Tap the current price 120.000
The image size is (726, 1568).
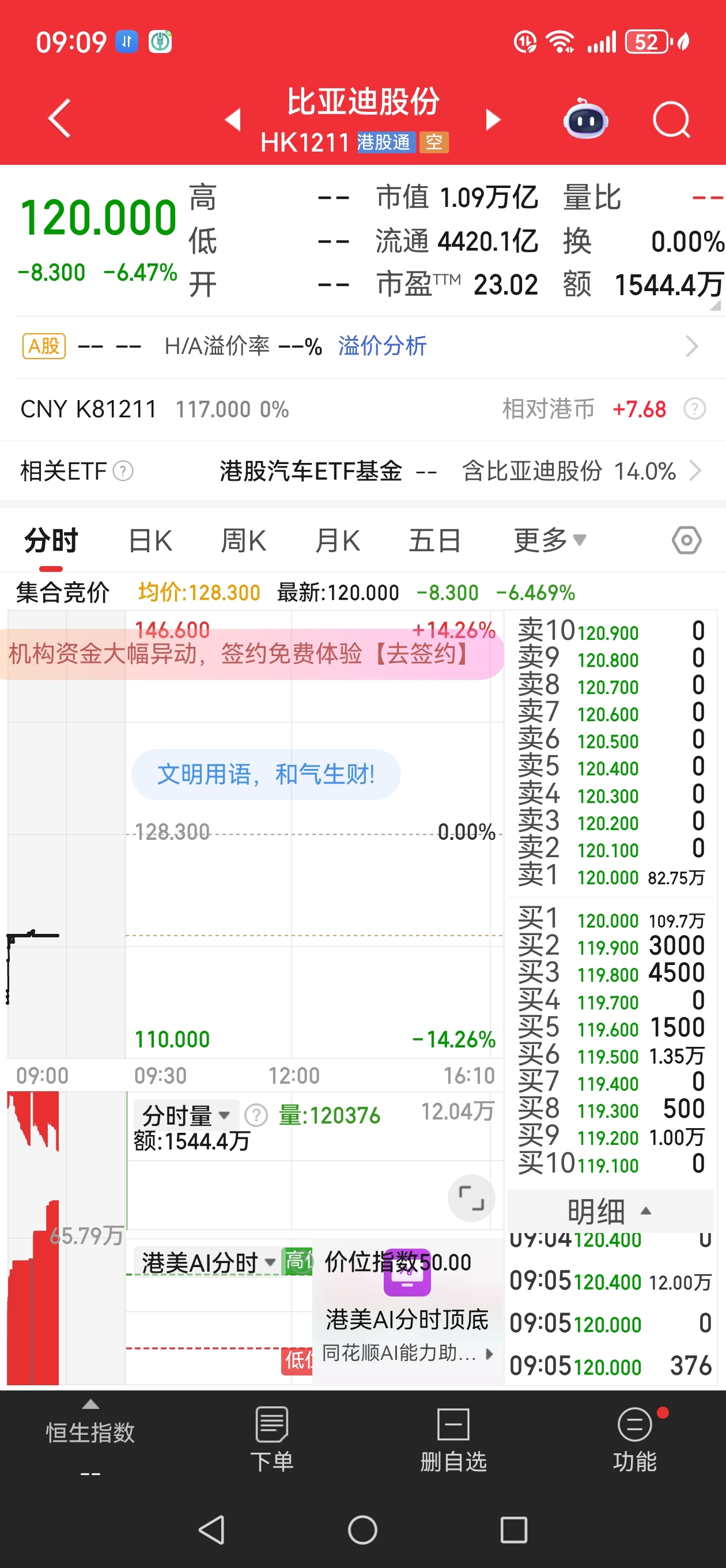click(x=98, y=218)
